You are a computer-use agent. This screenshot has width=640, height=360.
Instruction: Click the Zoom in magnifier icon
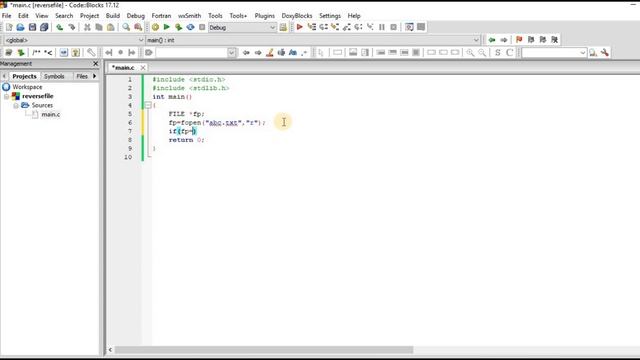[x=470, y=52]
